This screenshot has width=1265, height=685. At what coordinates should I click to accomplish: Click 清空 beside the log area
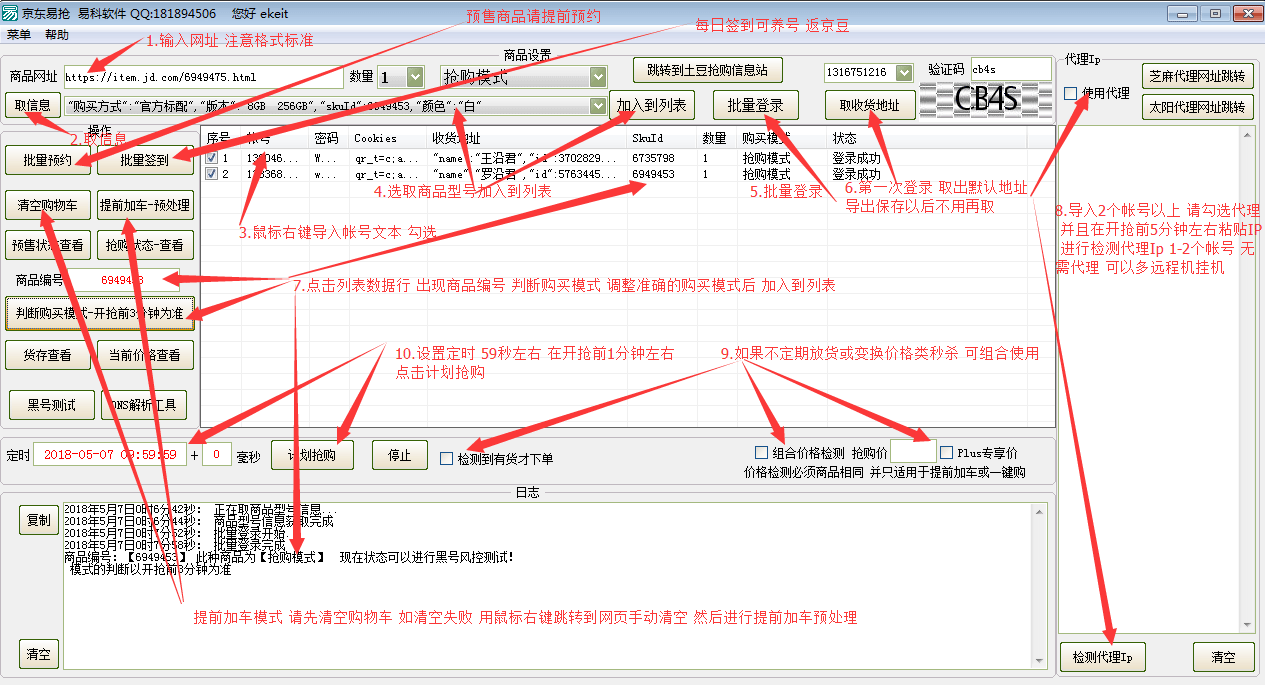[38, 655]
